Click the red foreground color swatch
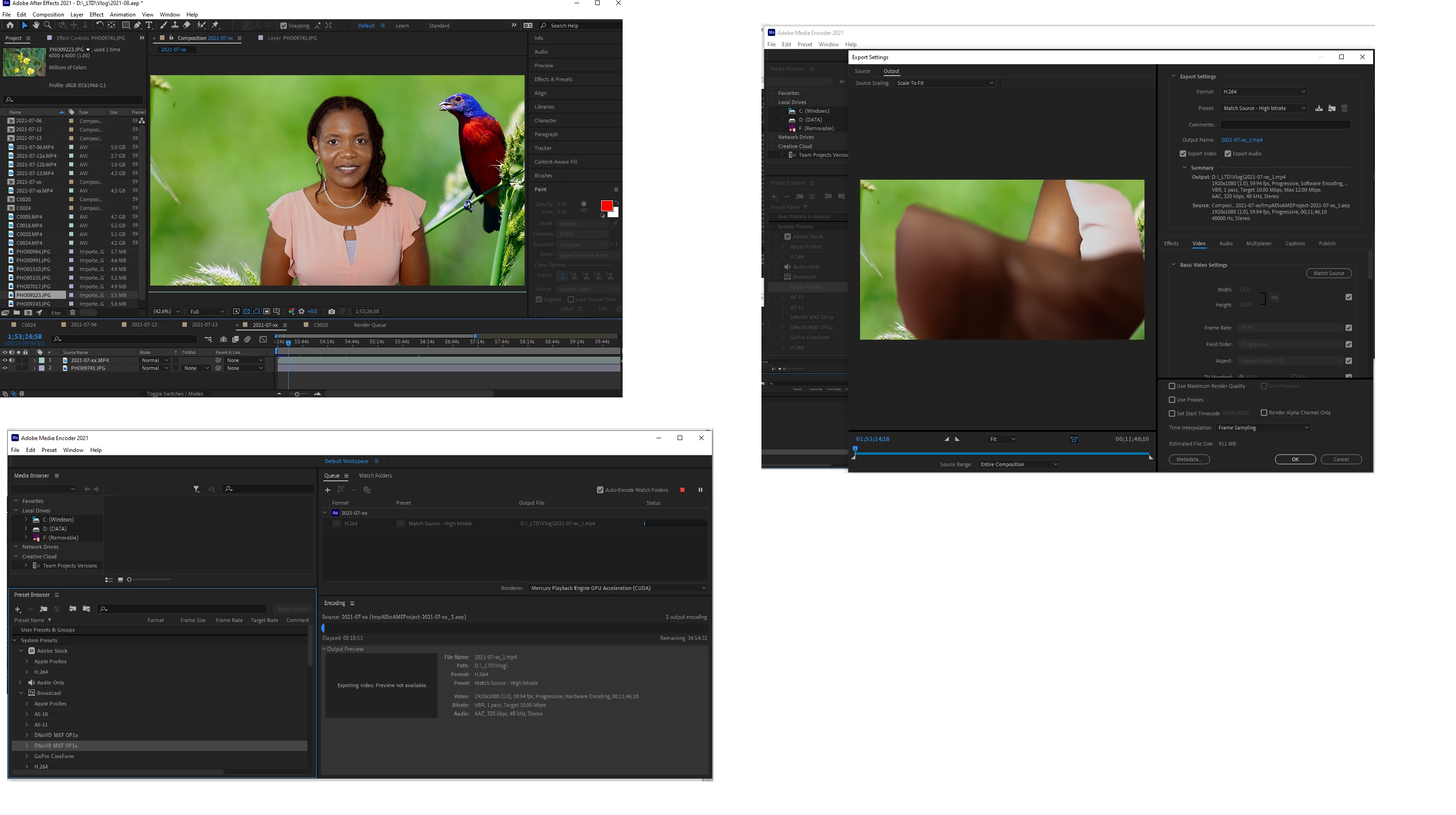 tap(606, 206)
